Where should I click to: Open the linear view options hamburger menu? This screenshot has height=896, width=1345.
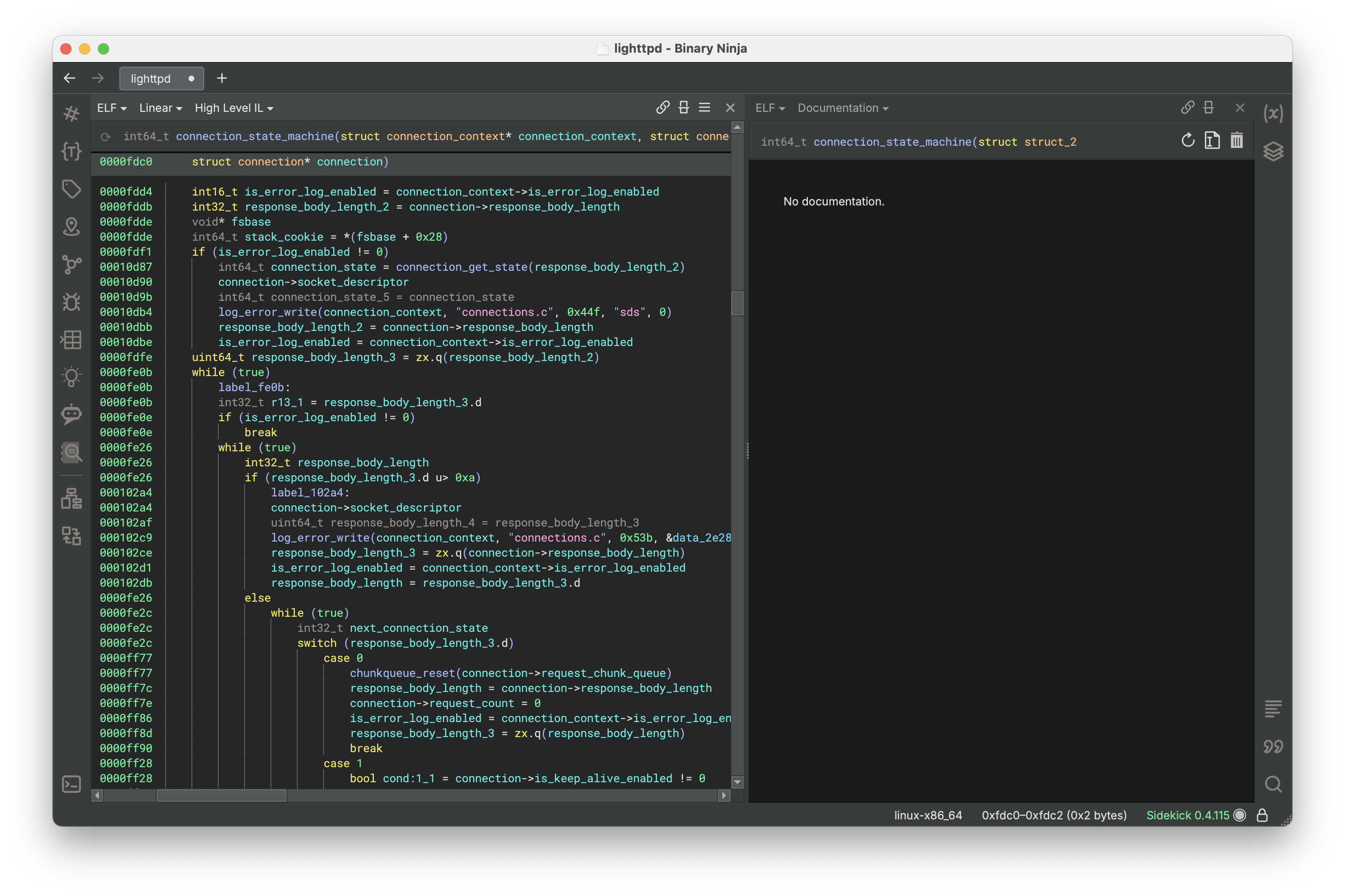click(x=705, y=108)
